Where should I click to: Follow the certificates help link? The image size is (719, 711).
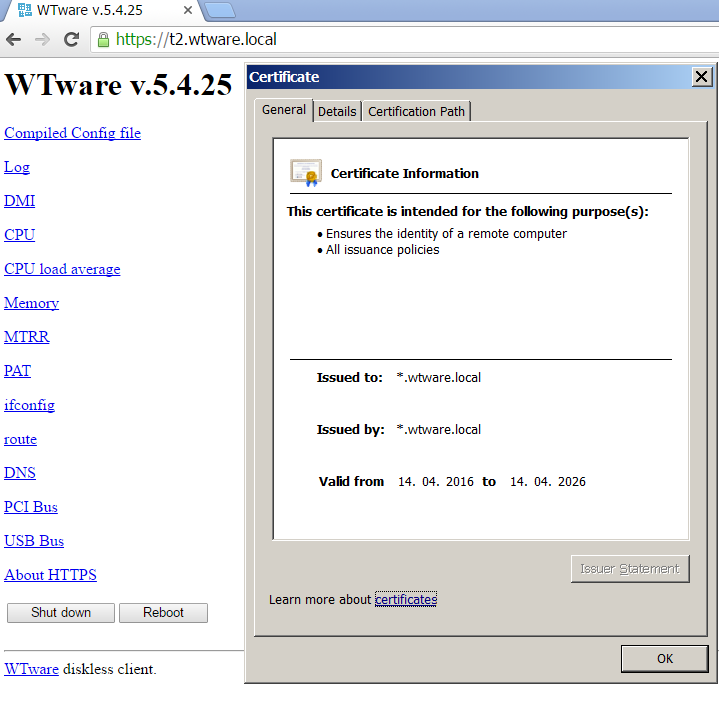click(x=405, y=599)
